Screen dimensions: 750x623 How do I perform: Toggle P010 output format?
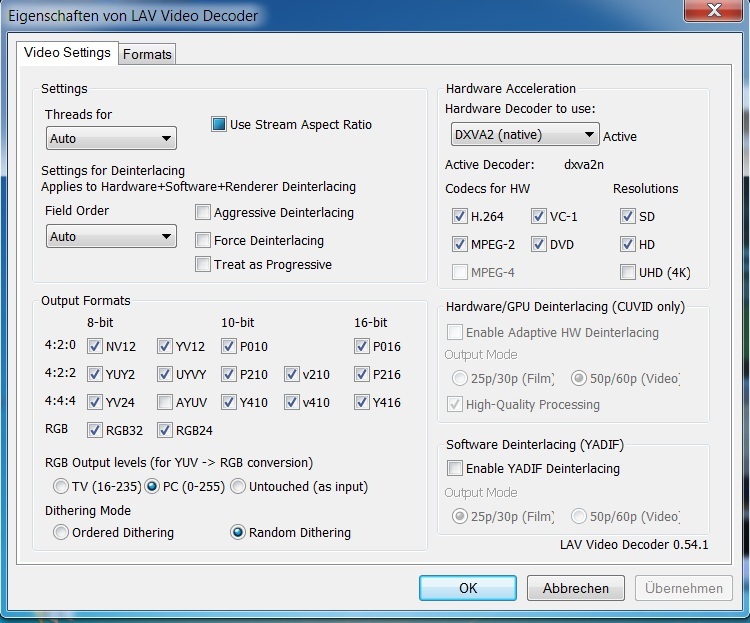pyautogui.click(x=229, y=346)
